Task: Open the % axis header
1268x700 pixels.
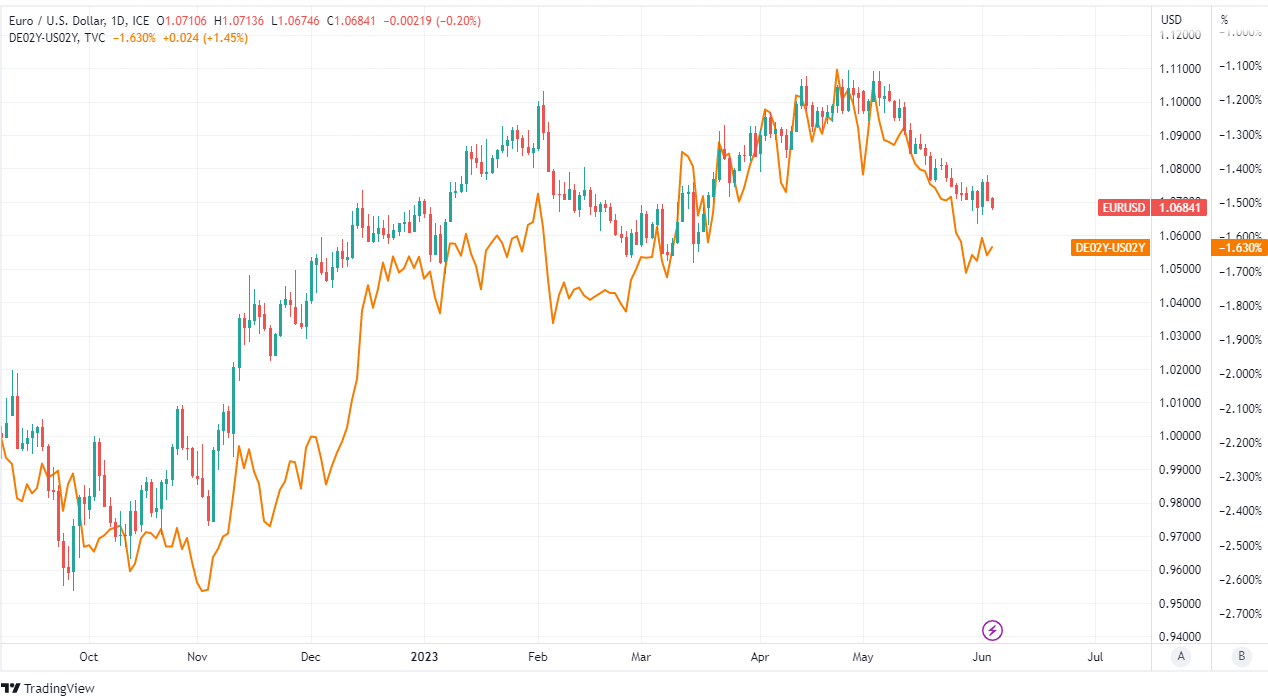Action: 1225,19
